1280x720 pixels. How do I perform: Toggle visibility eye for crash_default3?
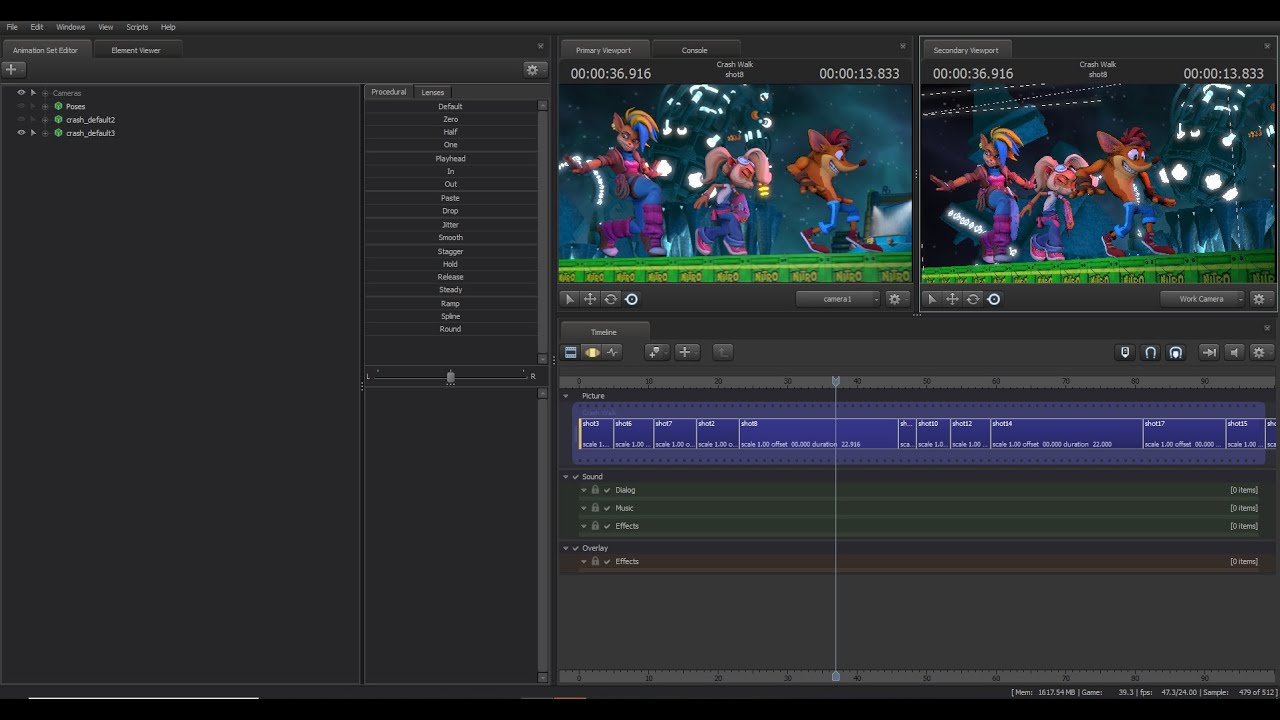click(x=21, y=133)
